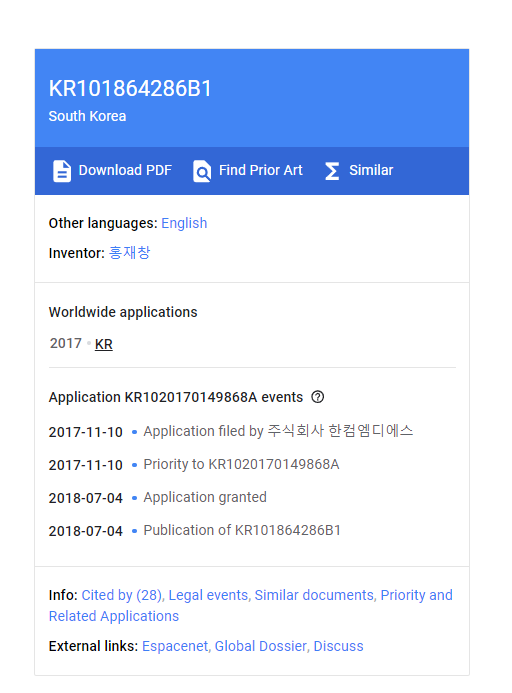The height and width of the screenshot is (693, 512).
Task: Click the 2017-11-10 date beside Application filed
Action: [x=86, y=432]
